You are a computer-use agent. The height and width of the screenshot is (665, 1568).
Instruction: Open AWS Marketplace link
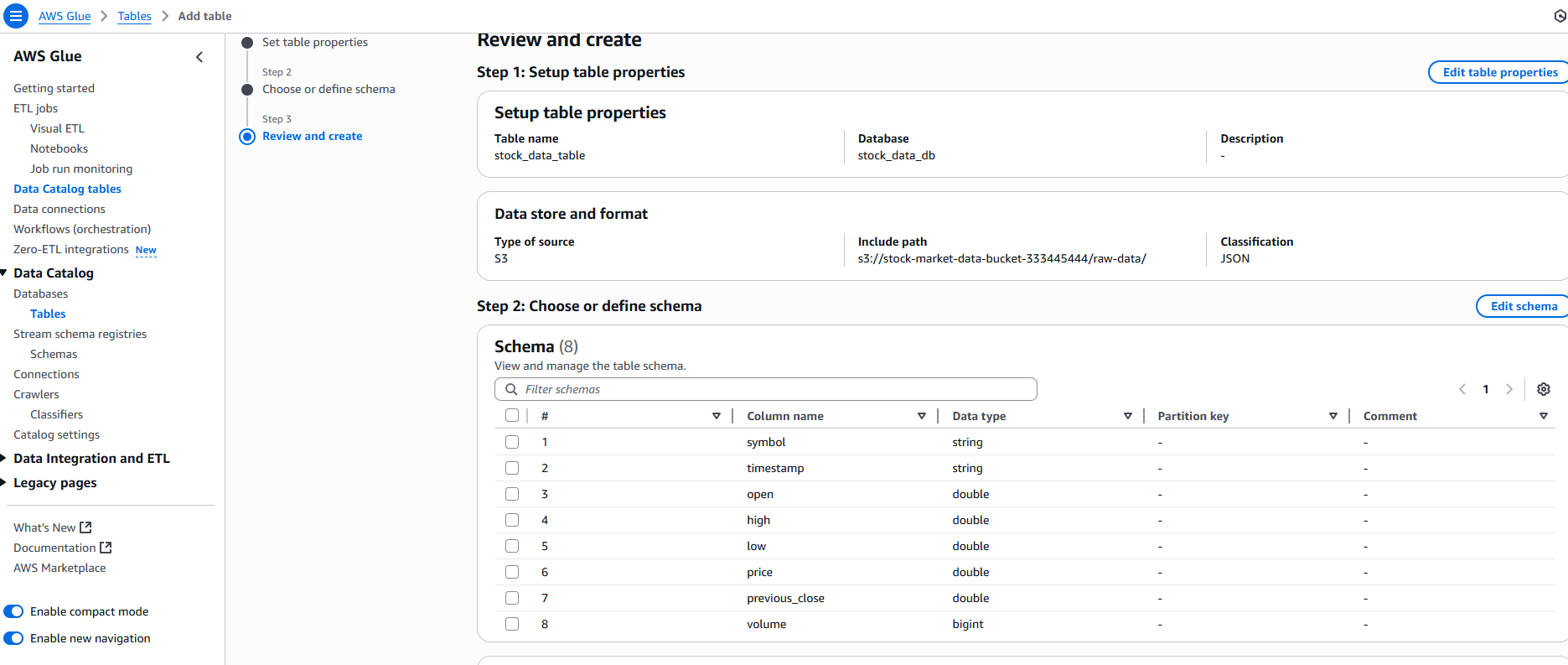pyautogui.click(x=60, y=568)
